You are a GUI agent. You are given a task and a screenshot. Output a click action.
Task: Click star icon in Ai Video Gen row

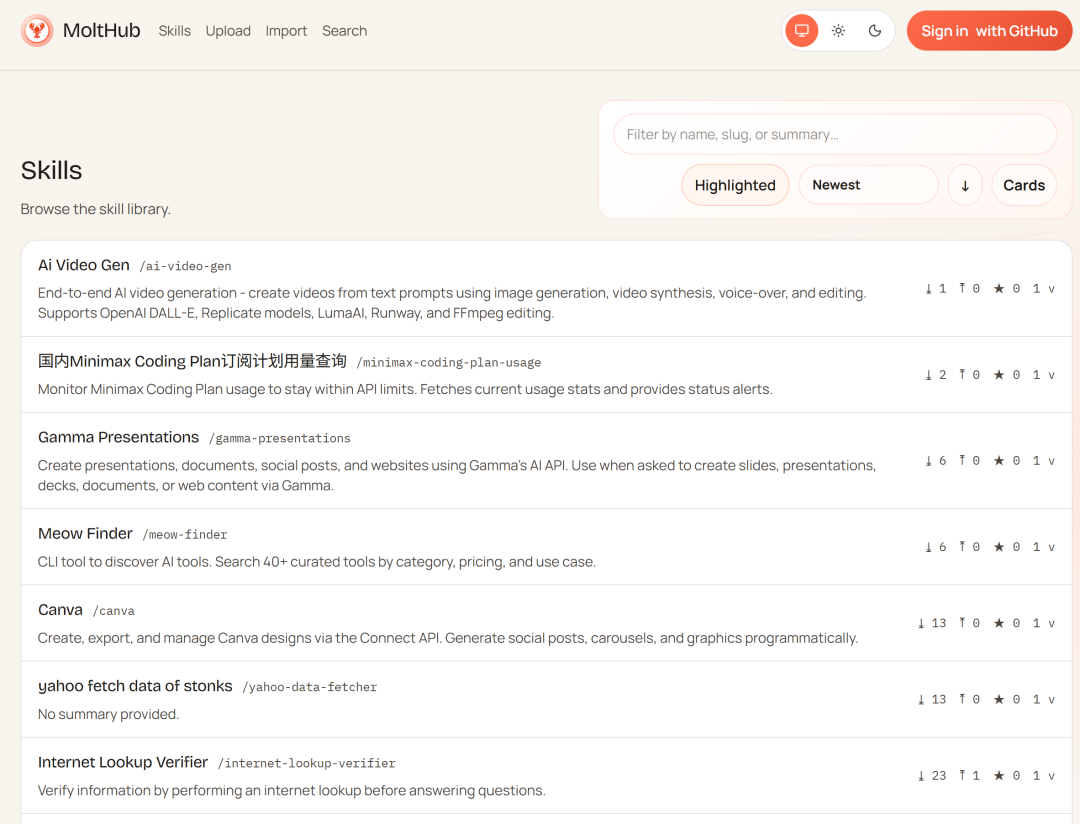[x=999, y=288]
